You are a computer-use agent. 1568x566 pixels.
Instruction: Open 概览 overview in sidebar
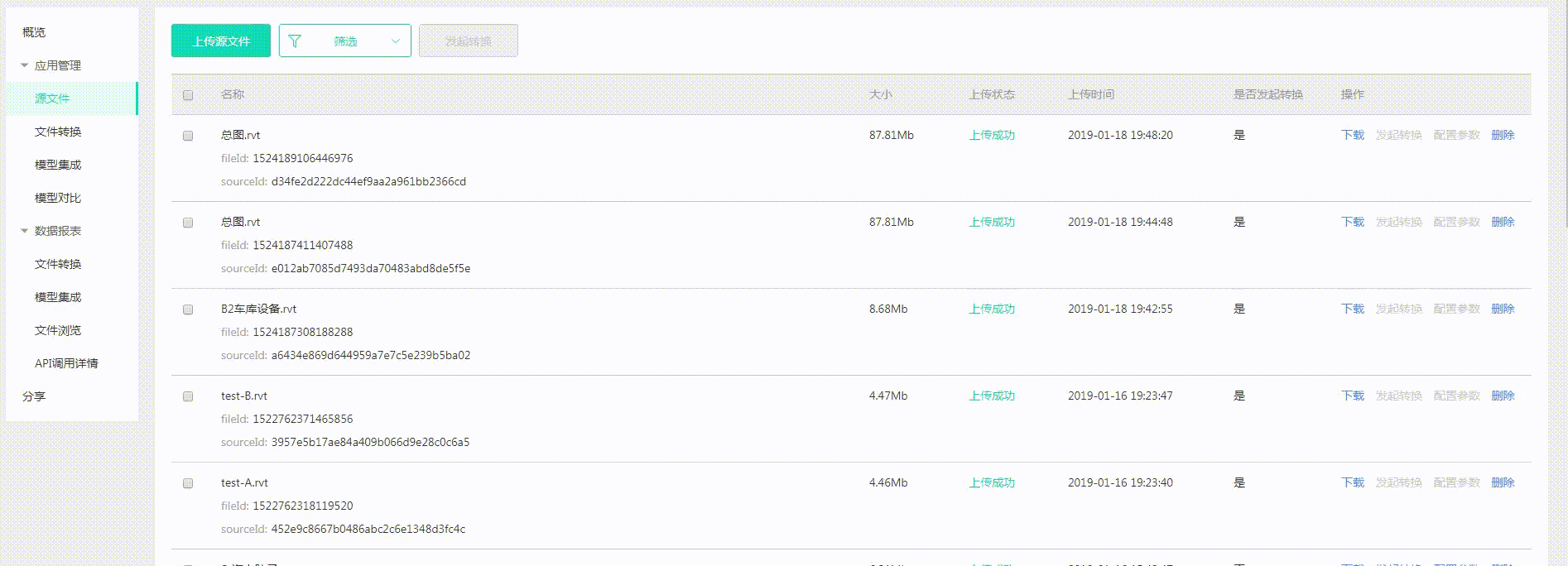click(34, 32)
